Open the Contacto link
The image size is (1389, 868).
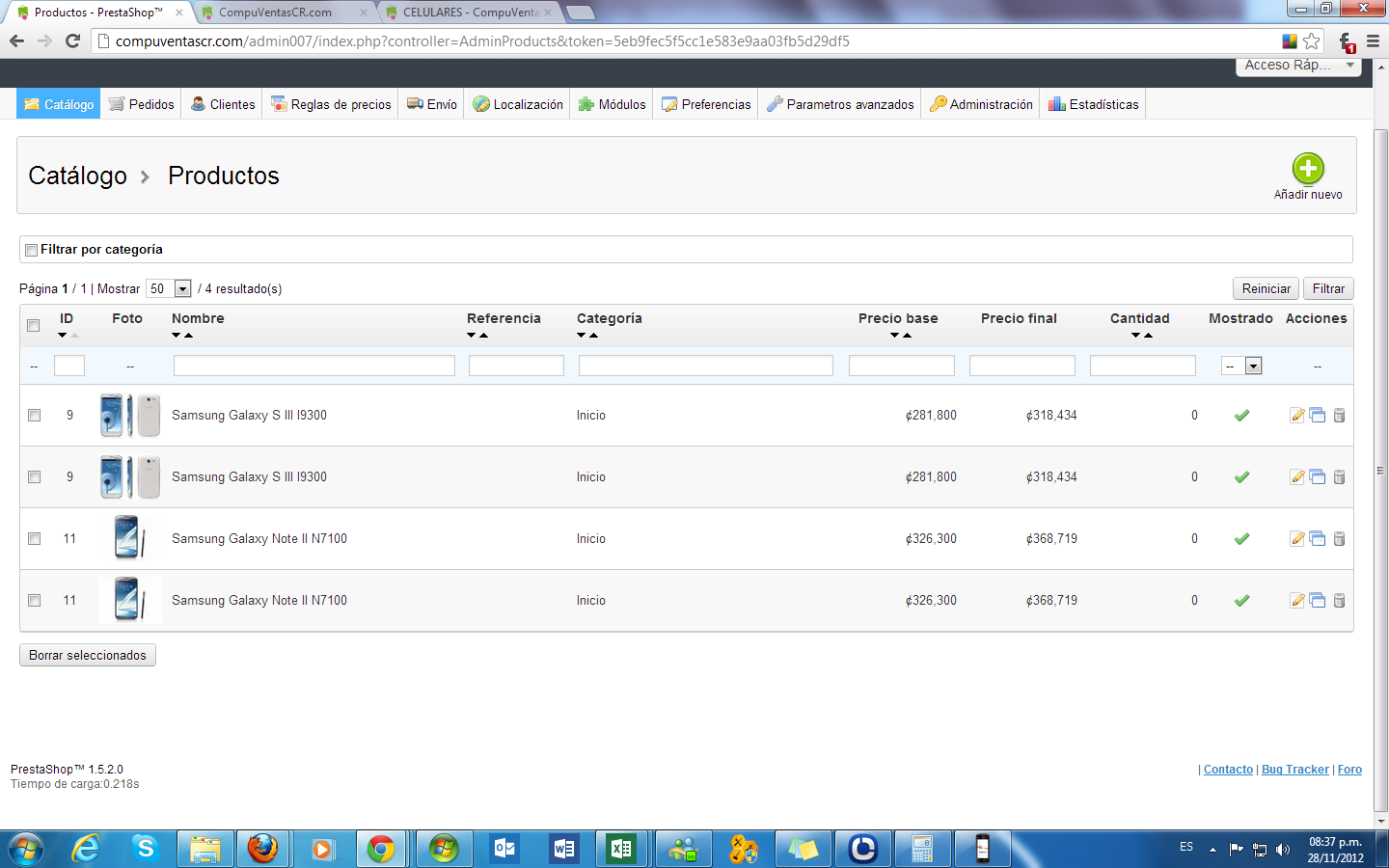click(x=1228, y=770)
